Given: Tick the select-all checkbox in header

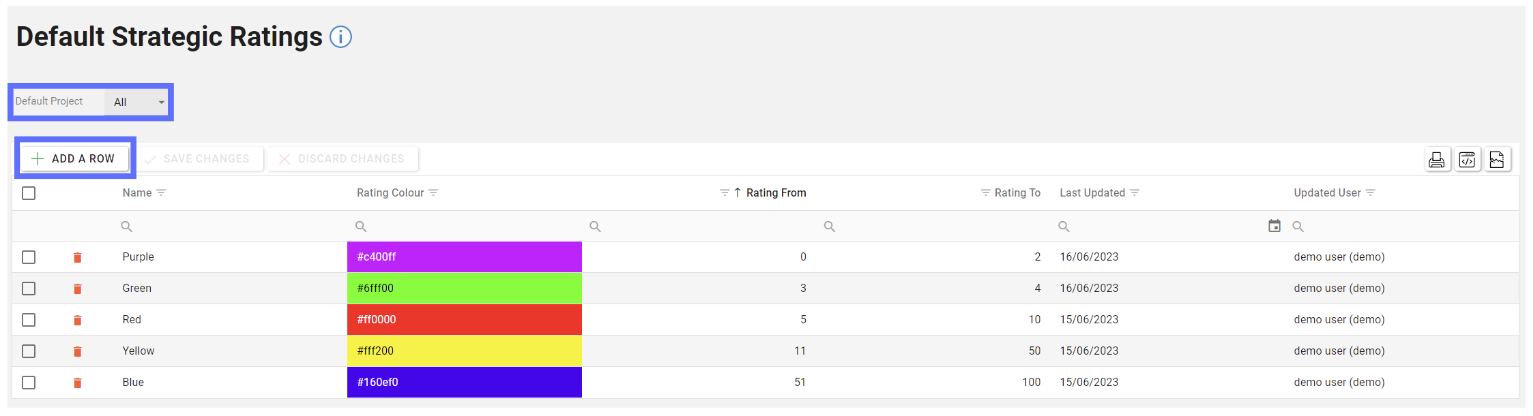Looking at the screenshot, I should pyautogui.click(x=29, y=193).
